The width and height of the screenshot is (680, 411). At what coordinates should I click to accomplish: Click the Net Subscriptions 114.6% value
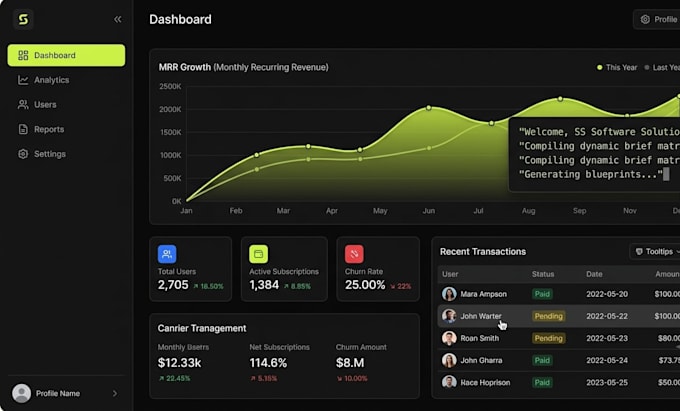268,362
